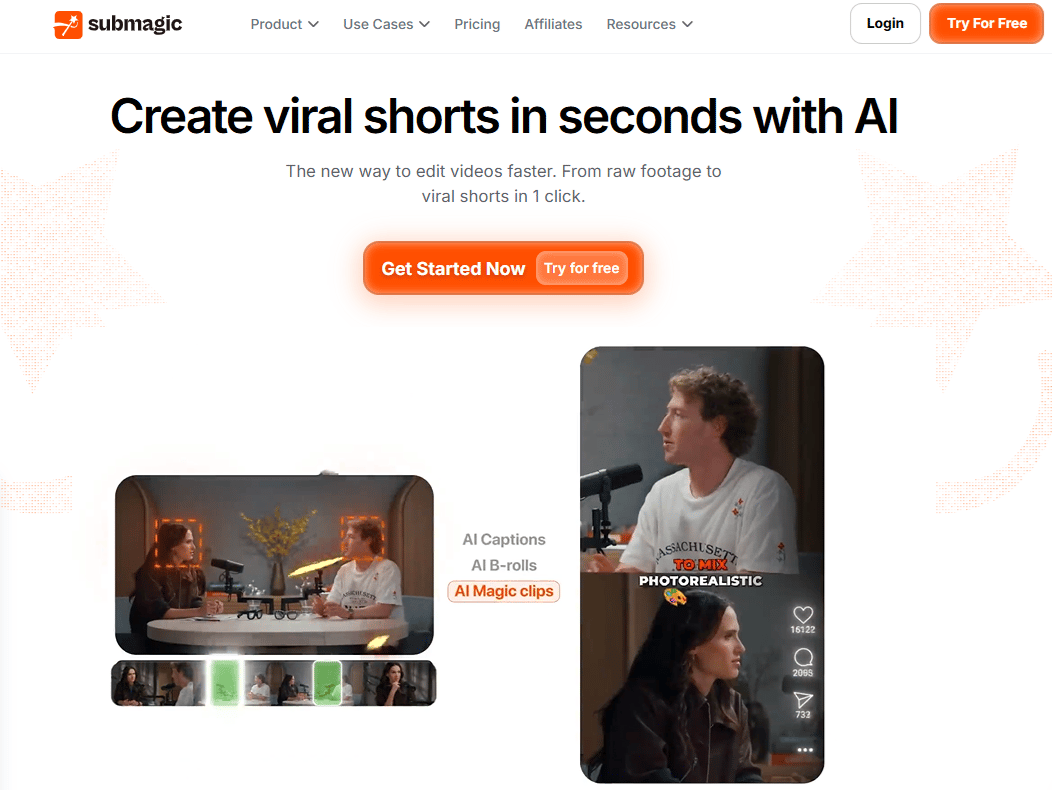Click the Submagic magic wand logo icon
Viewport: 1052px width, 790px height.
pos(68,25)
